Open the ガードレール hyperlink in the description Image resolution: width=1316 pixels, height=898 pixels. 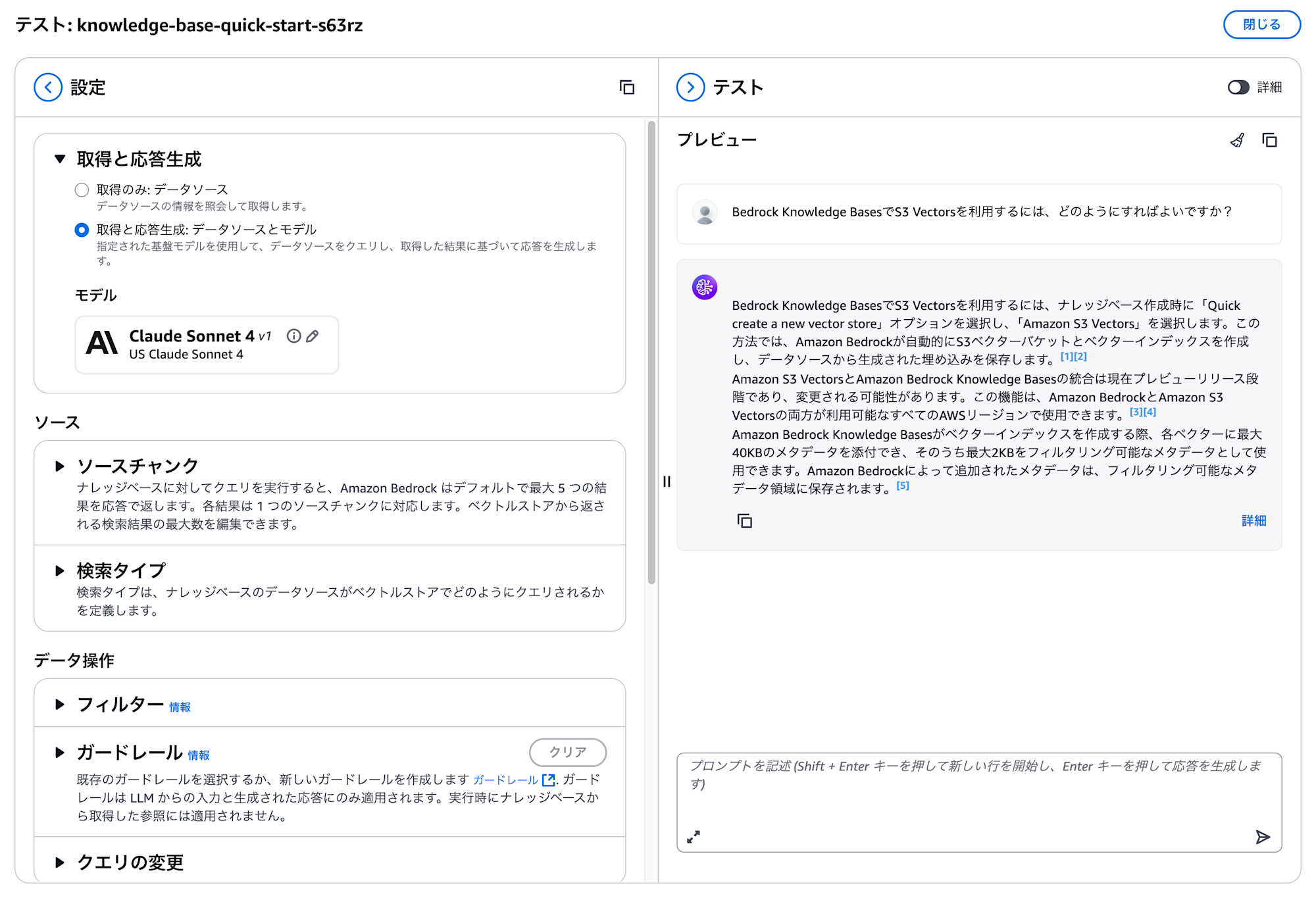click(x=506, y=780)
